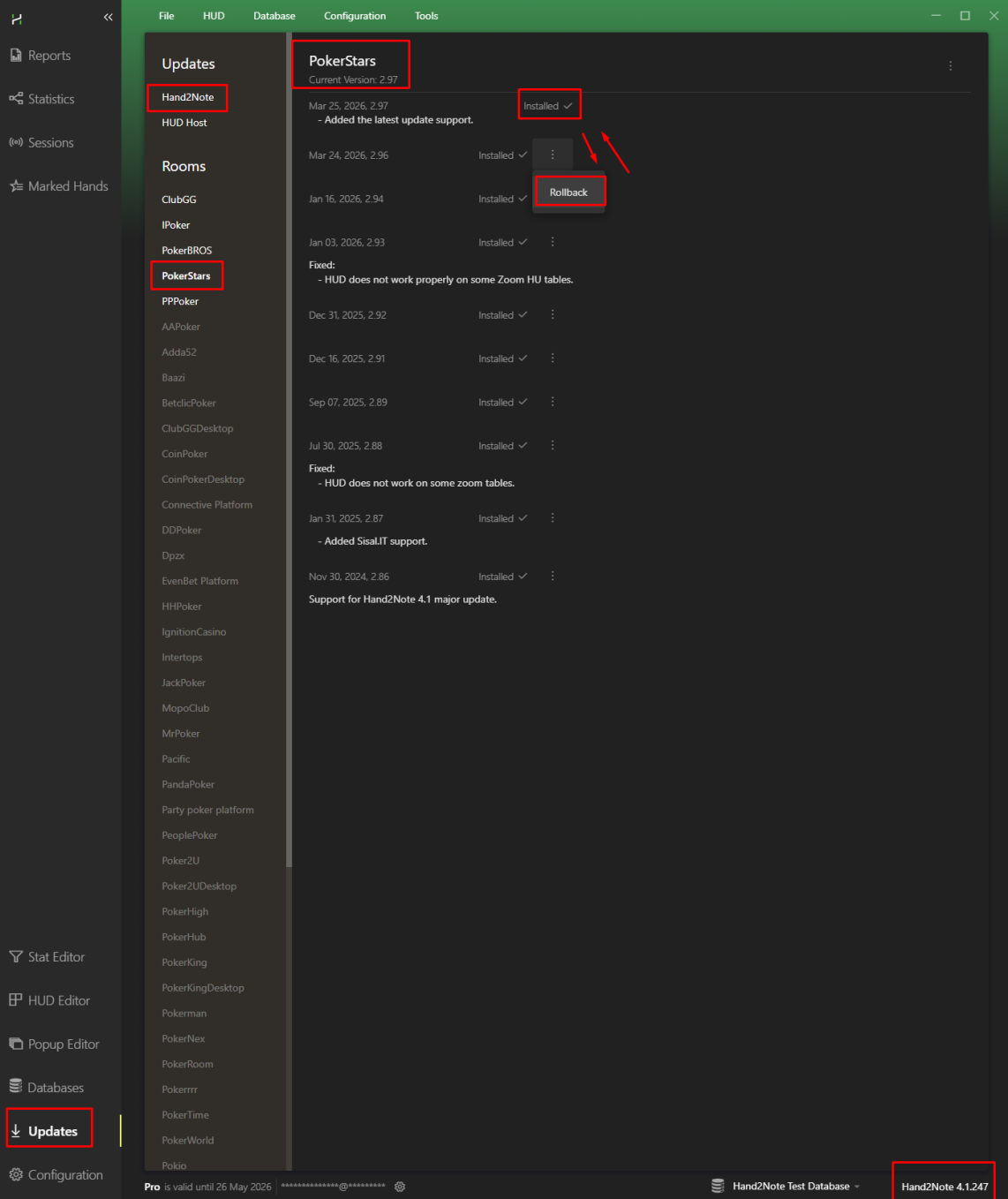Select the PPPoker room
Viewport: 1008px width, 1199px height.
[x=180, y=301]
